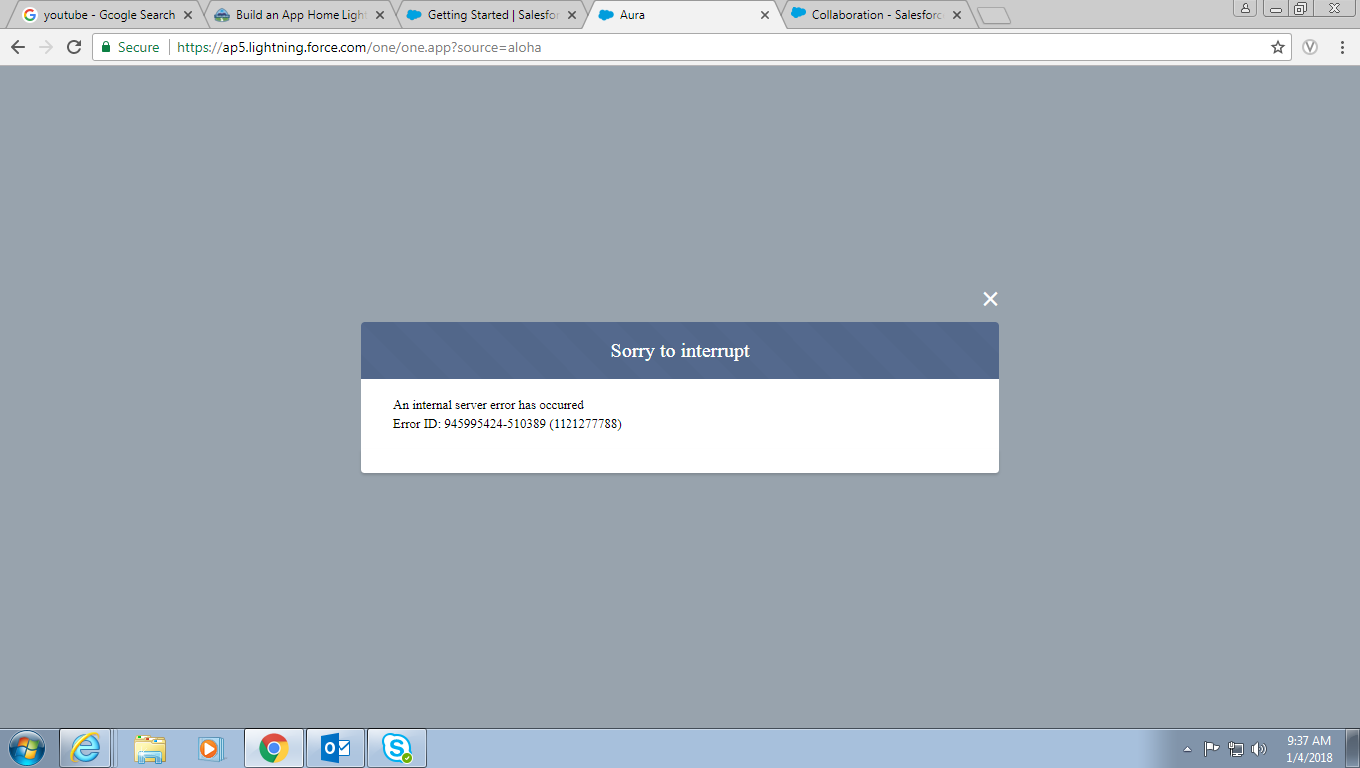This screenshot has height=768, width=1360.
Task: Open the Getting Started Salesforce tab
Action: (493, 15)
